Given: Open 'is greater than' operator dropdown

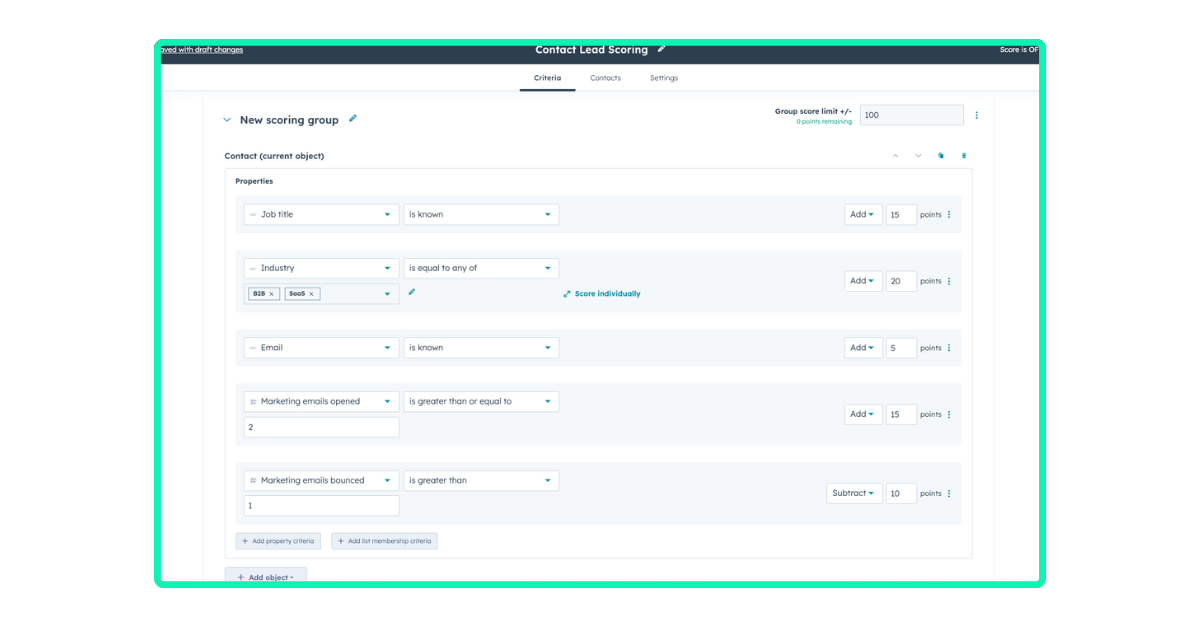Looking at the screenshot, I should [481, 480].
